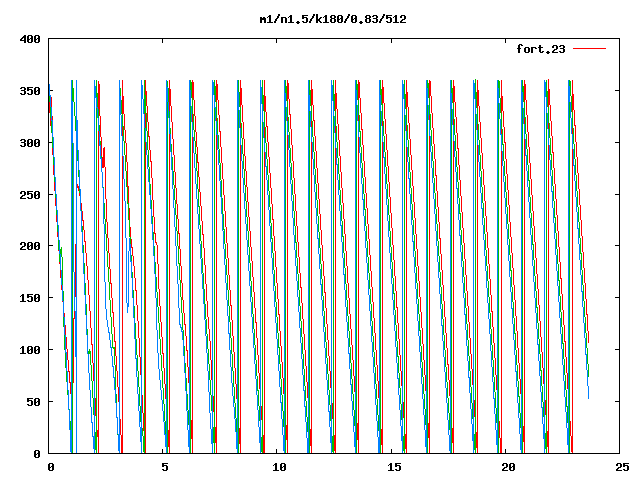Click the y-axis label 300
Screen dimensions: 640x480
tap(30, 143)
